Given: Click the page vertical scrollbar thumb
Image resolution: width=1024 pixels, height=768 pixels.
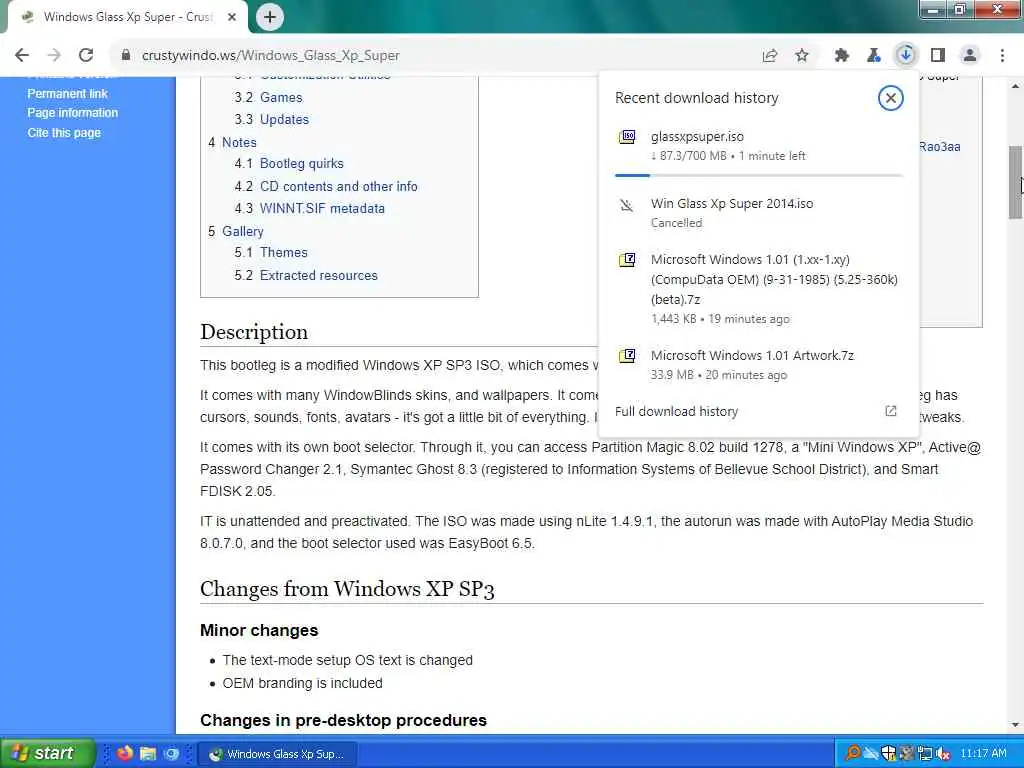Looking at the screenshot, I should click(x=1016, y=183).
